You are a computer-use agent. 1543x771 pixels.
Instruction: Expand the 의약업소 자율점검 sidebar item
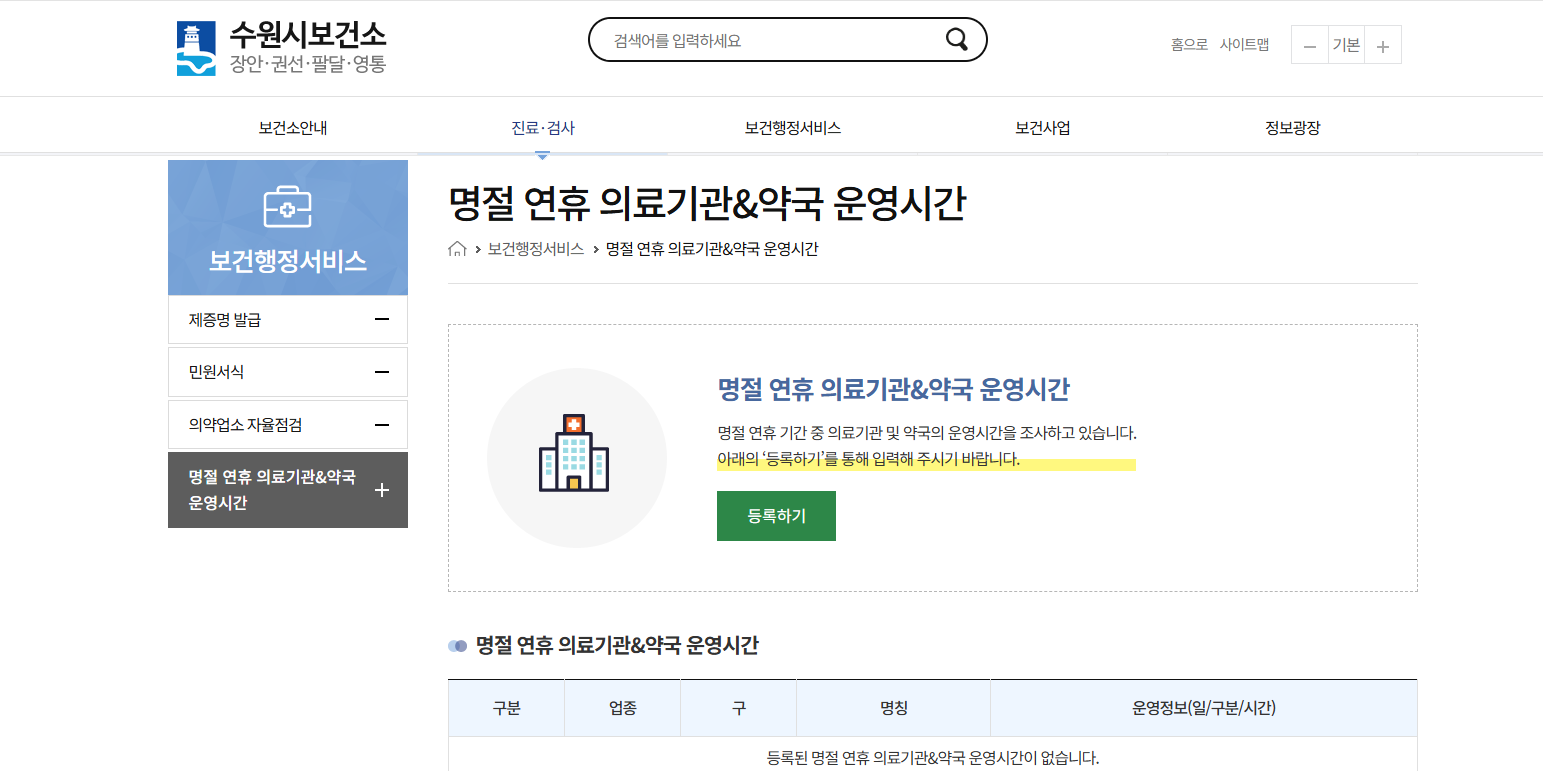coord(288,425)
